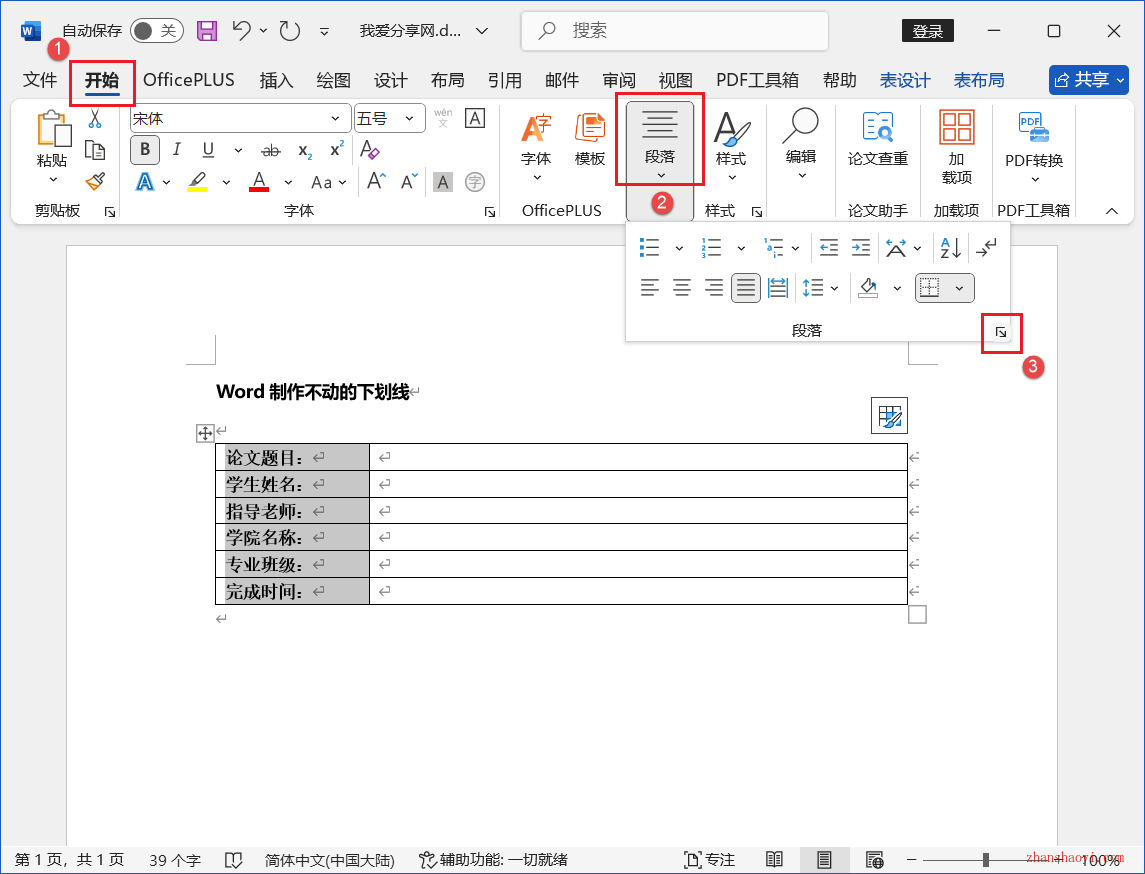
Task: Toggle Justify alignment button
Action: (x=746, y=288)
